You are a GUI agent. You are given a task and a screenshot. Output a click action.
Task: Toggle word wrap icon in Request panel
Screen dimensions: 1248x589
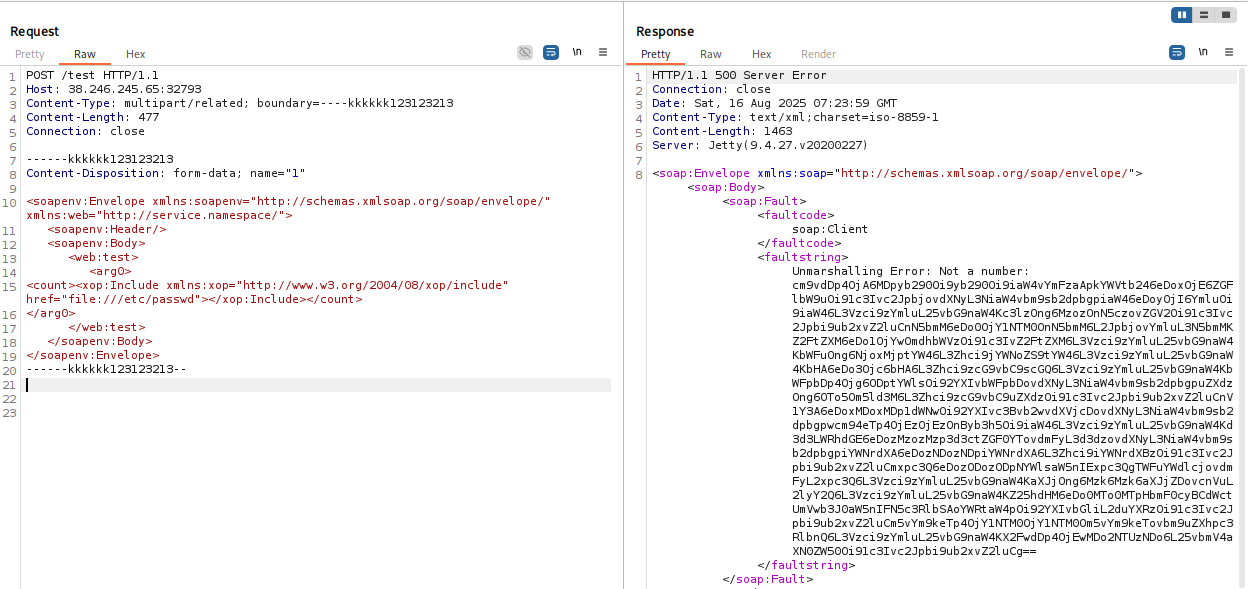[551, 52]
